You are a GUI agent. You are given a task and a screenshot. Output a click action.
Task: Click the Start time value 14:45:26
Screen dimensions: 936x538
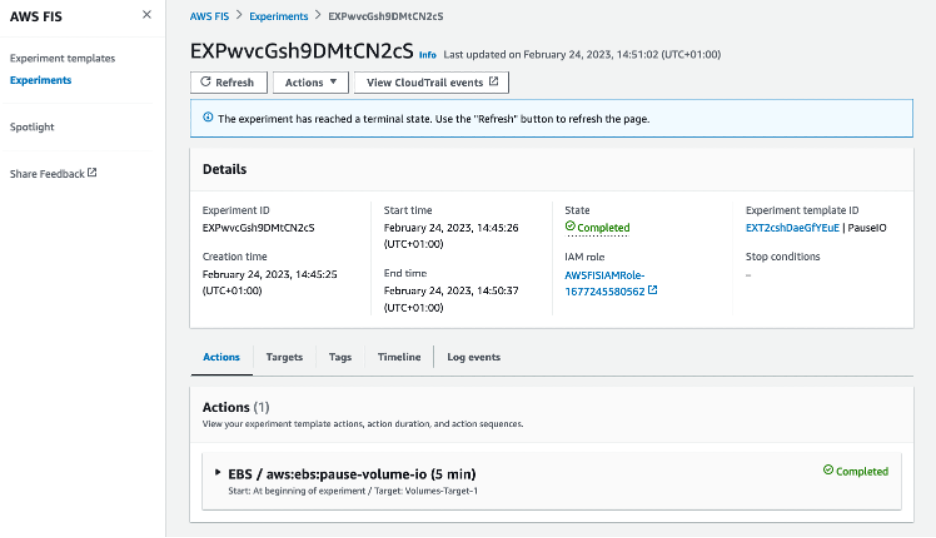(x=451, y=236)
